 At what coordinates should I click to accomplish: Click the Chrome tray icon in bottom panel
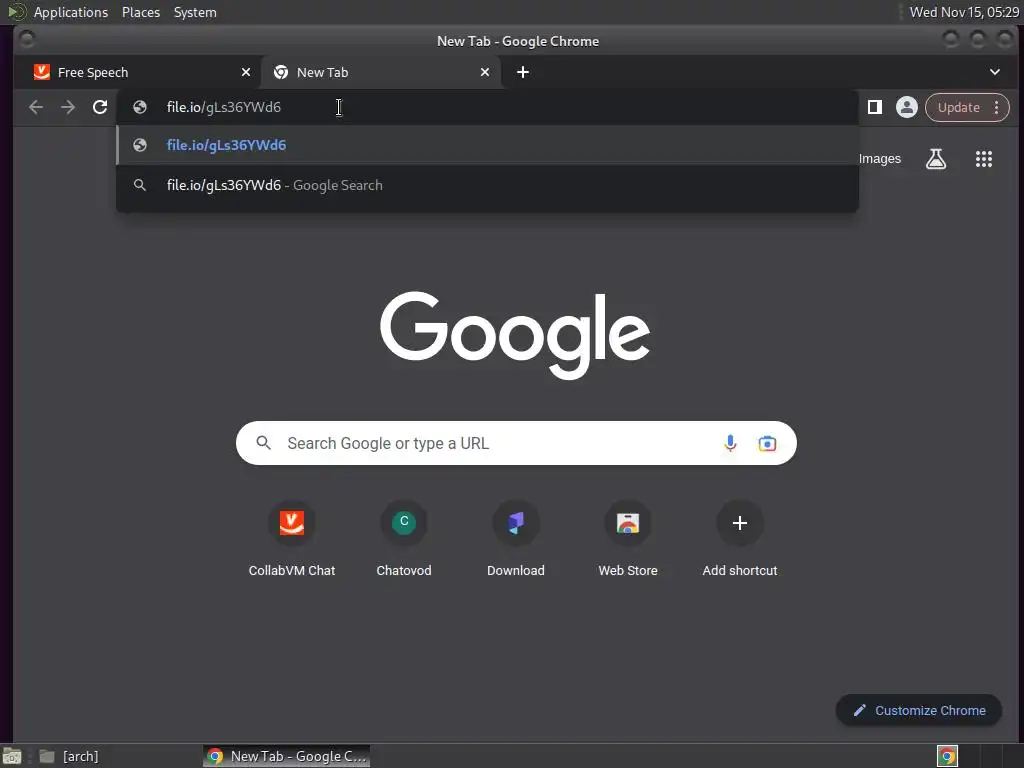point(947,756)
